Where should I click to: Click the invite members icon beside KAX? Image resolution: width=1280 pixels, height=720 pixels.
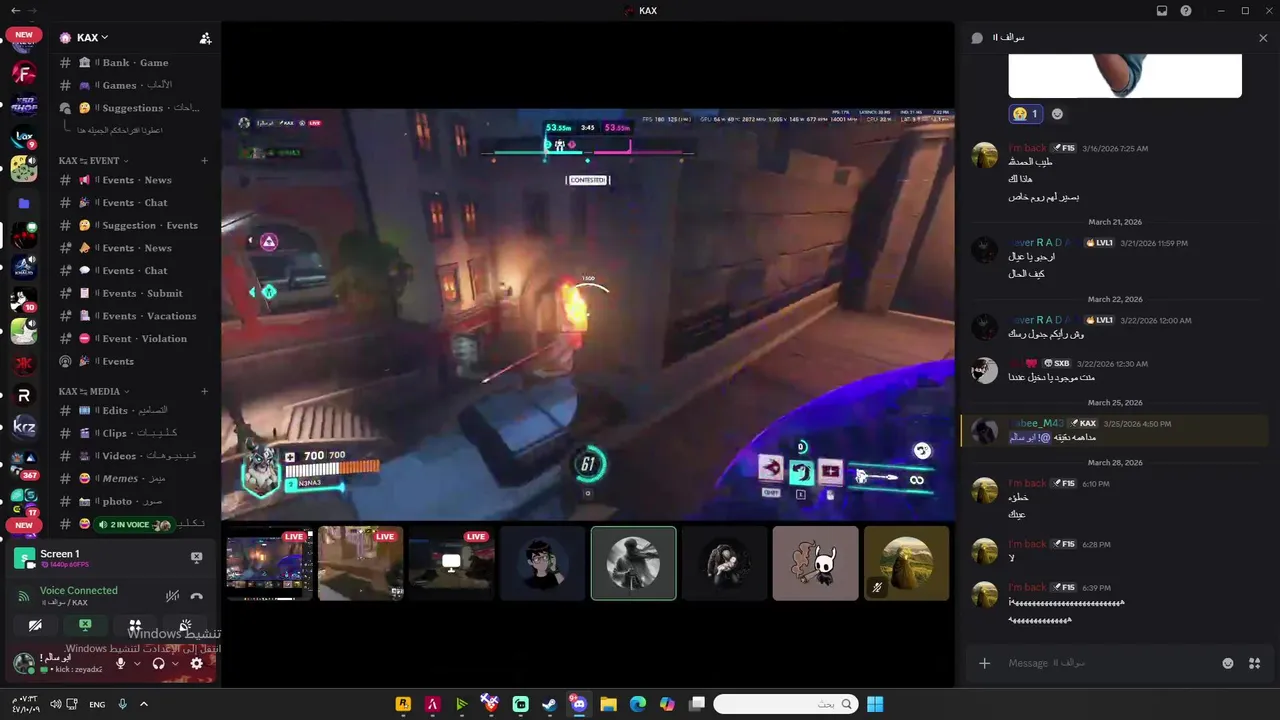(205, 38)
